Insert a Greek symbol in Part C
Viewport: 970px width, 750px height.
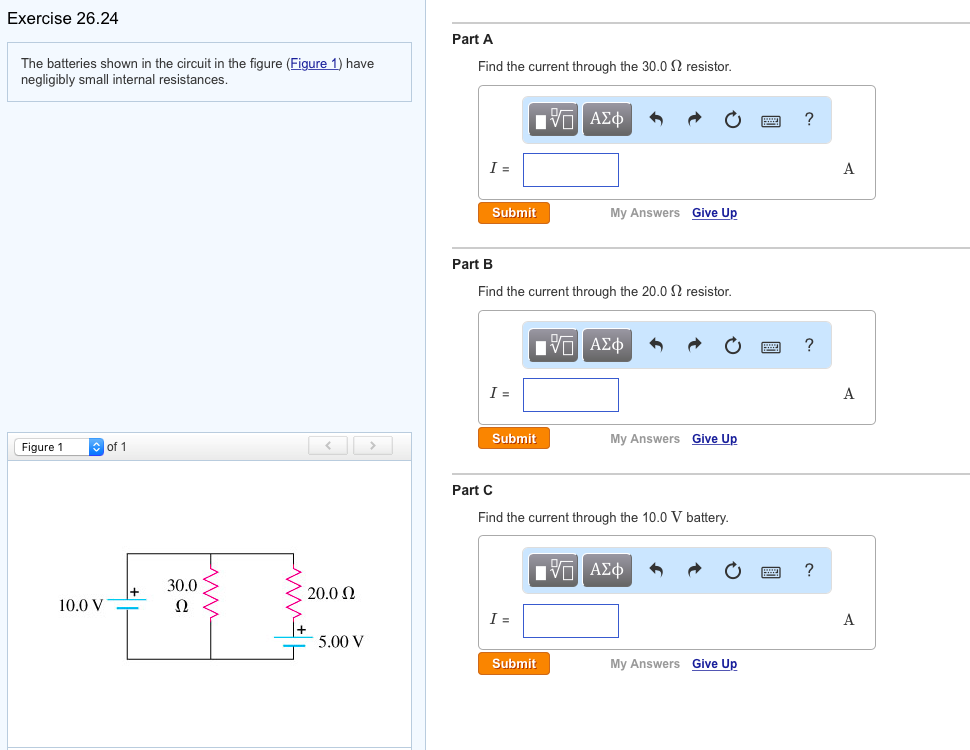click(x=606, y=570)
